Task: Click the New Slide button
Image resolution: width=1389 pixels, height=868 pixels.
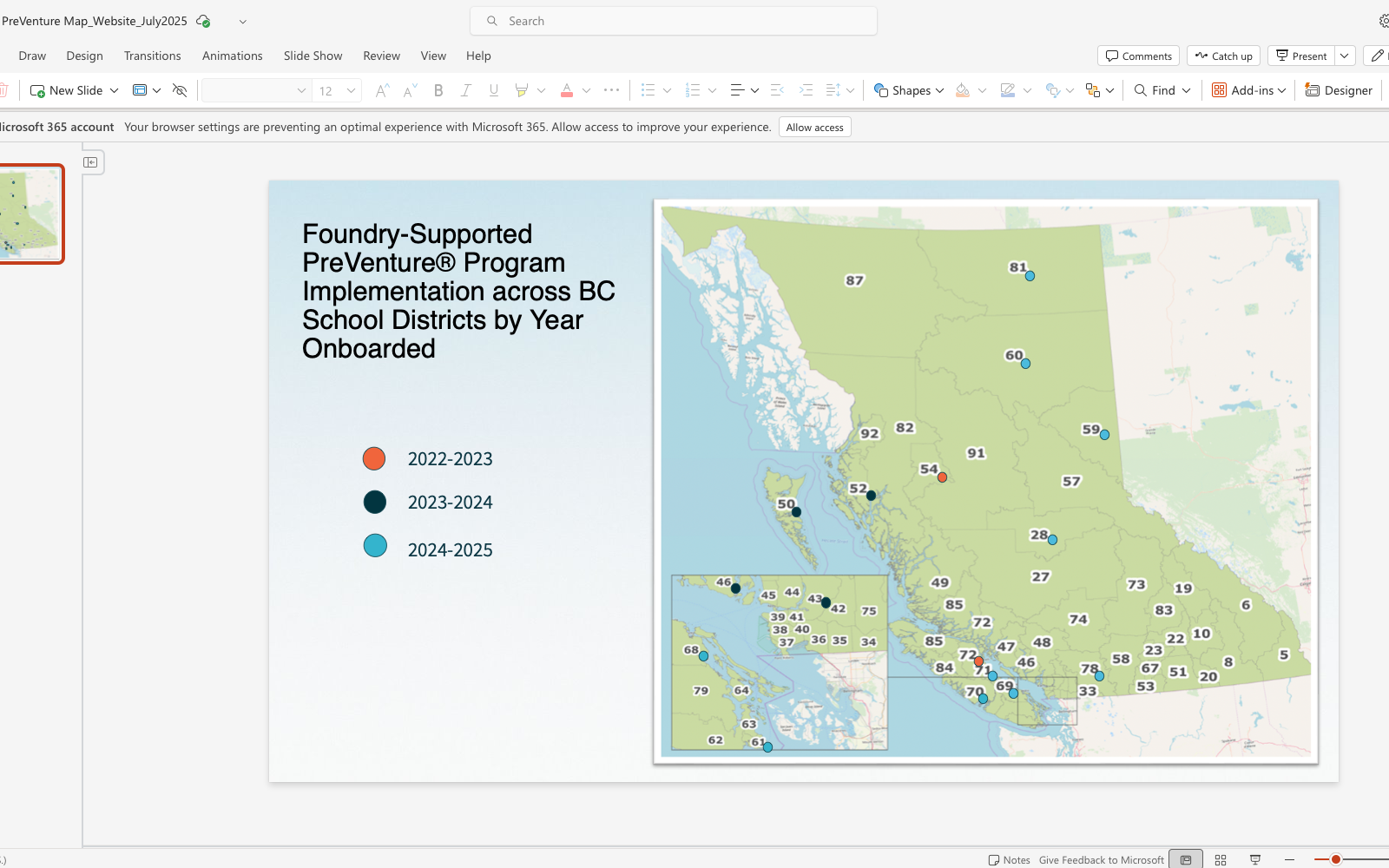Action: click(66, 90)
